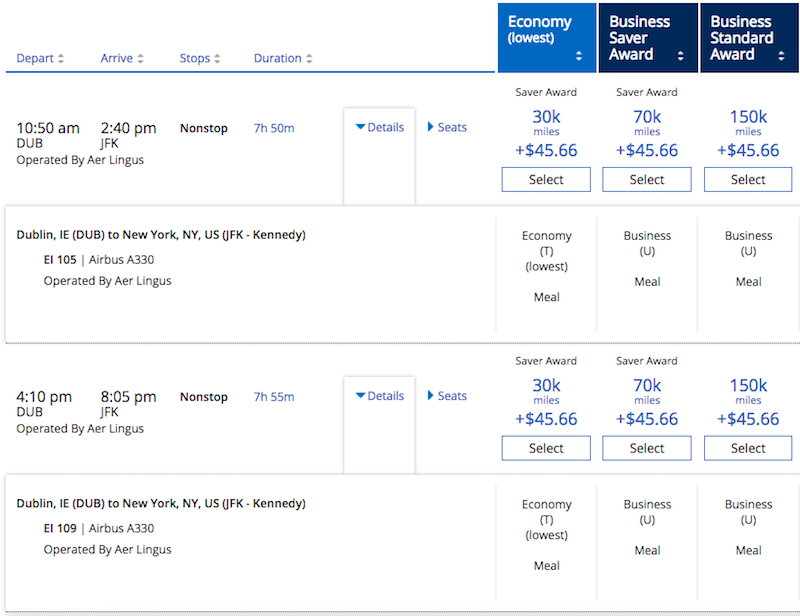Select the 150k Business Standard award for the morning flight

click(747, 179)
